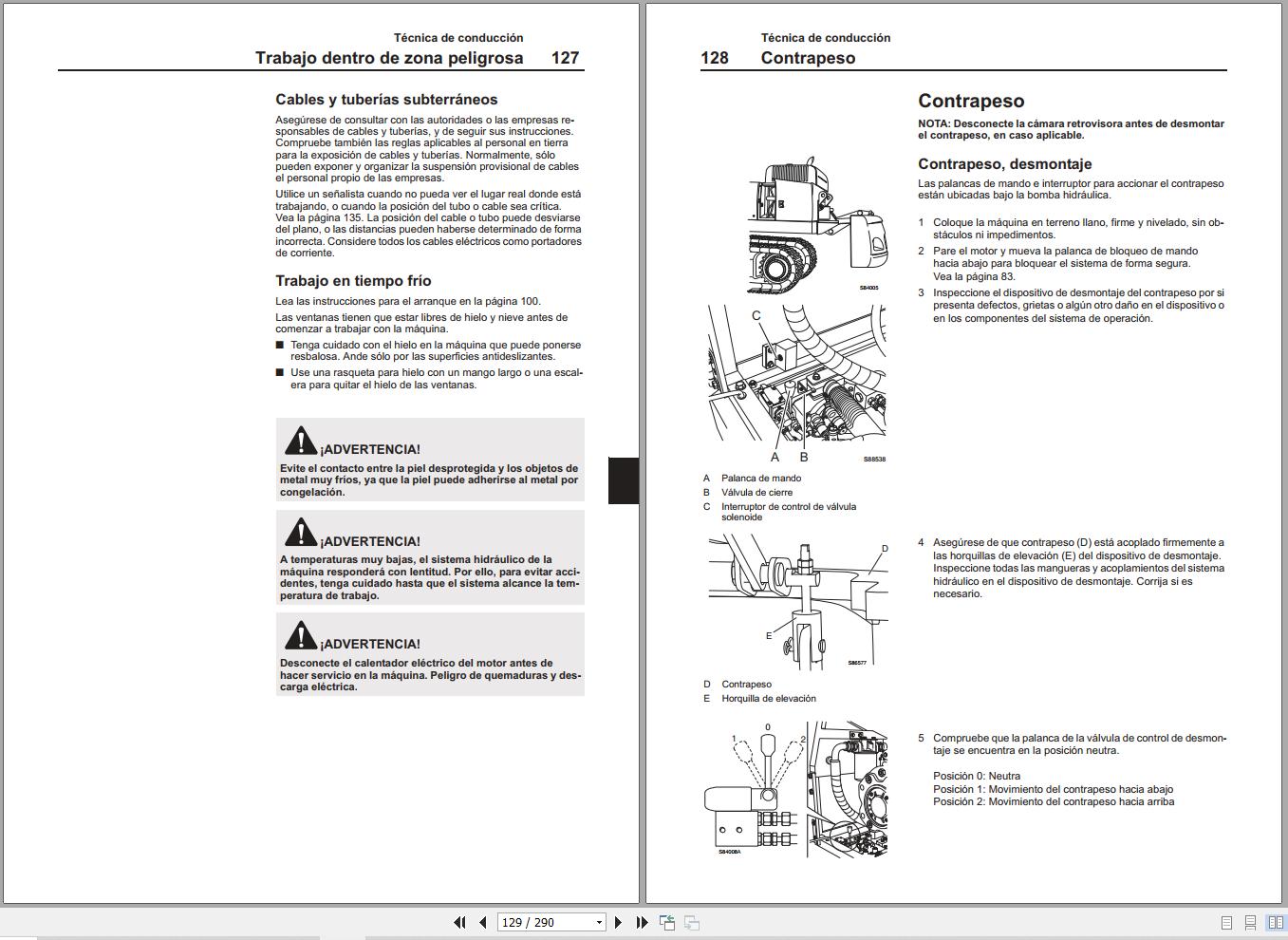Click the page number 127 in the header
Screen dimensions: 1288x940
click(566, 58)
